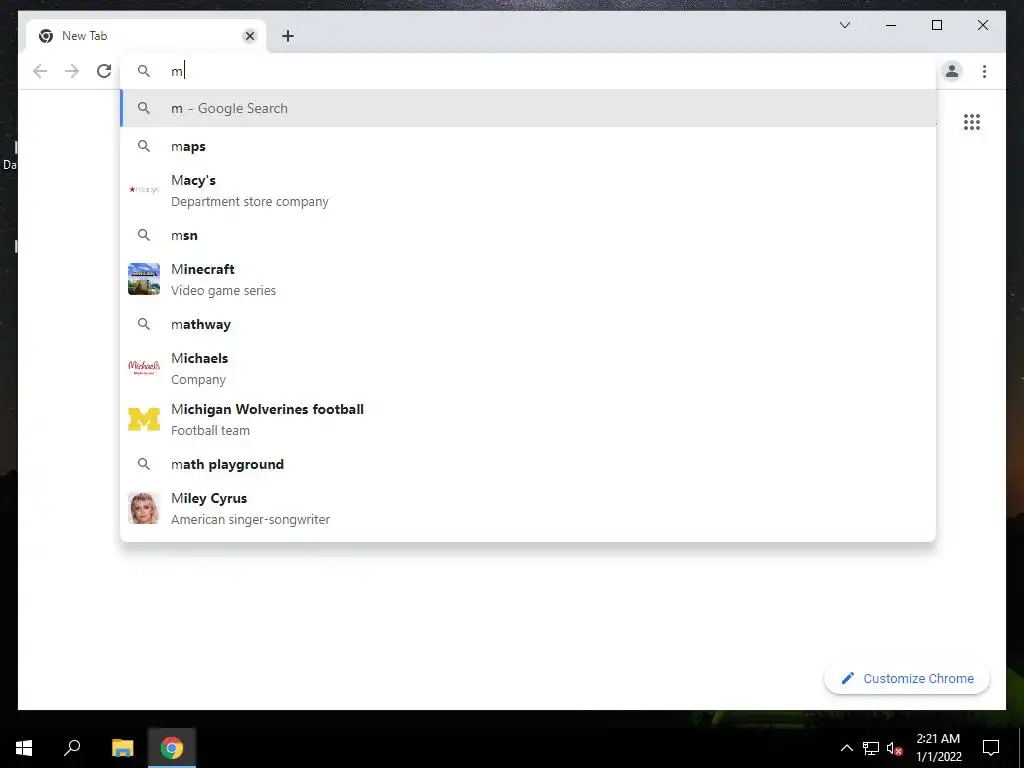
Task: Close the New Tab tab
Action: click(x=249, y=36)
